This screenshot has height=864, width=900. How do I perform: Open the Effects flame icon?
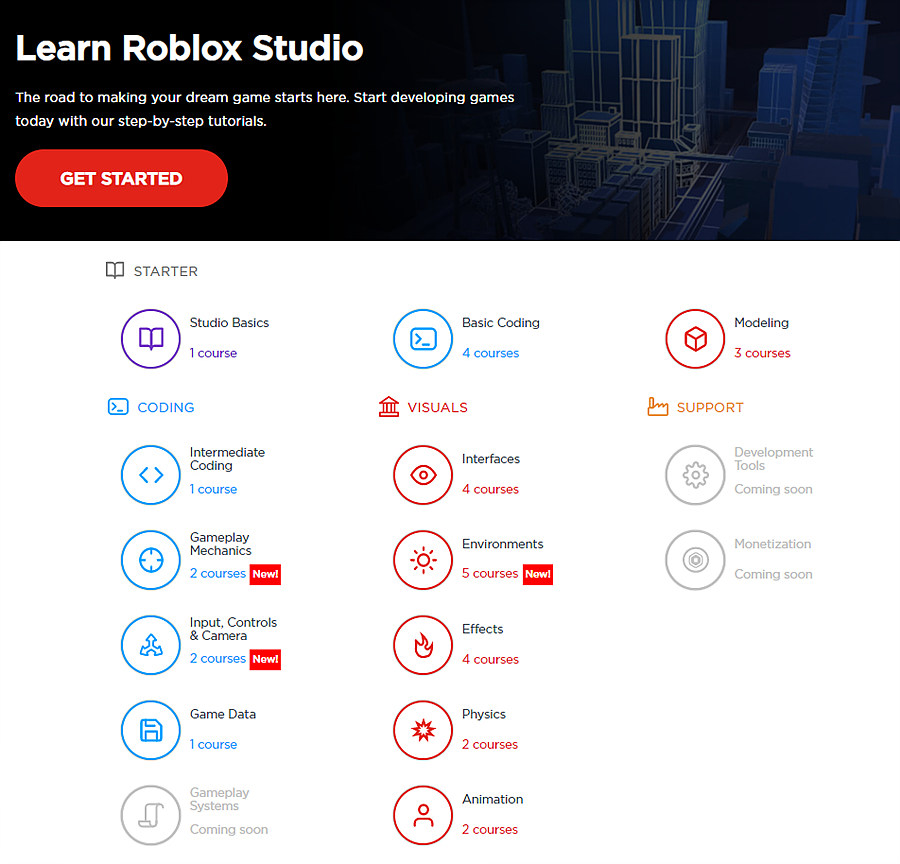(x=423, y=645)
